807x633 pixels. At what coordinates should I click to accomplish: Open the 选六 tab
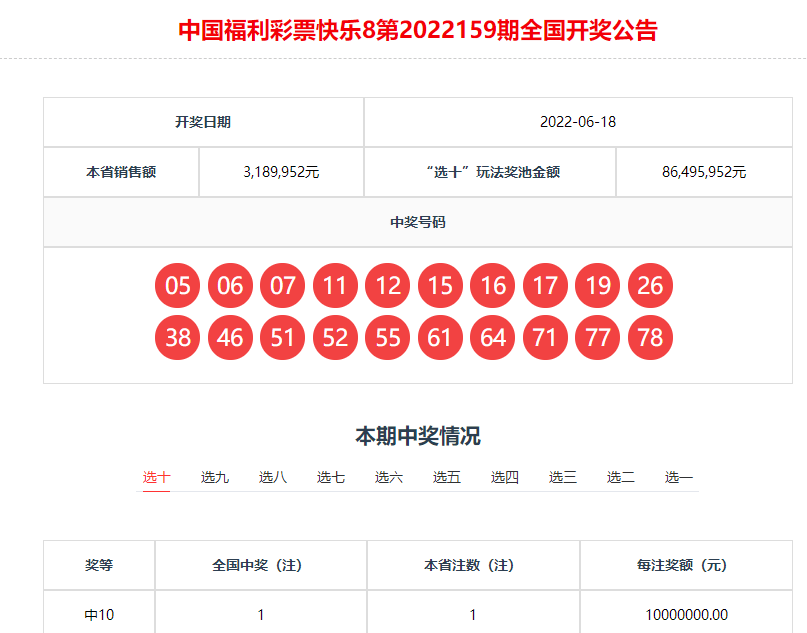tap(389, 477)
